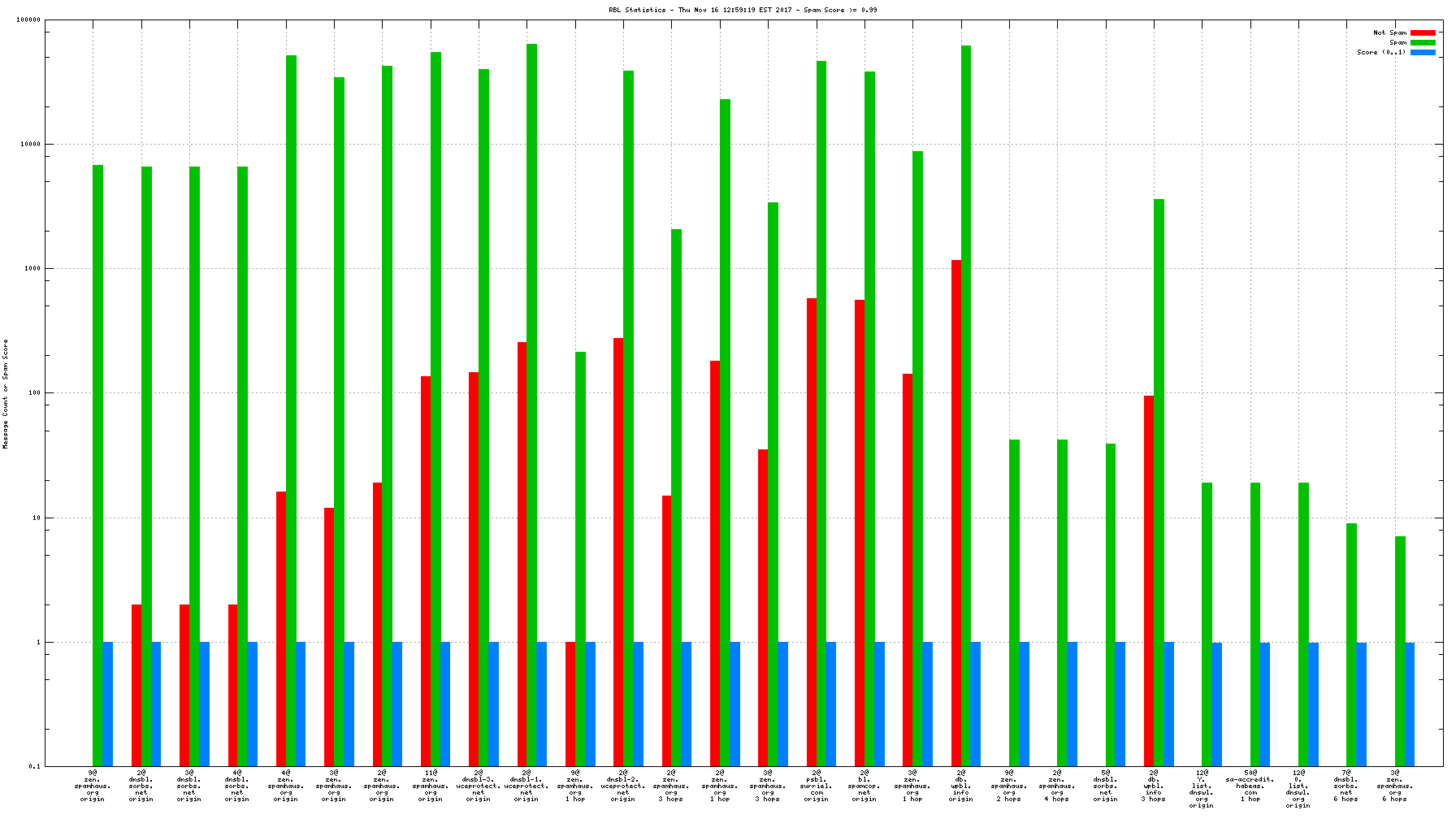This screenshot has width=1456, height=819.
Task: Select the red bar for psbl.surriel.com origin
Action: click(812, 532)
